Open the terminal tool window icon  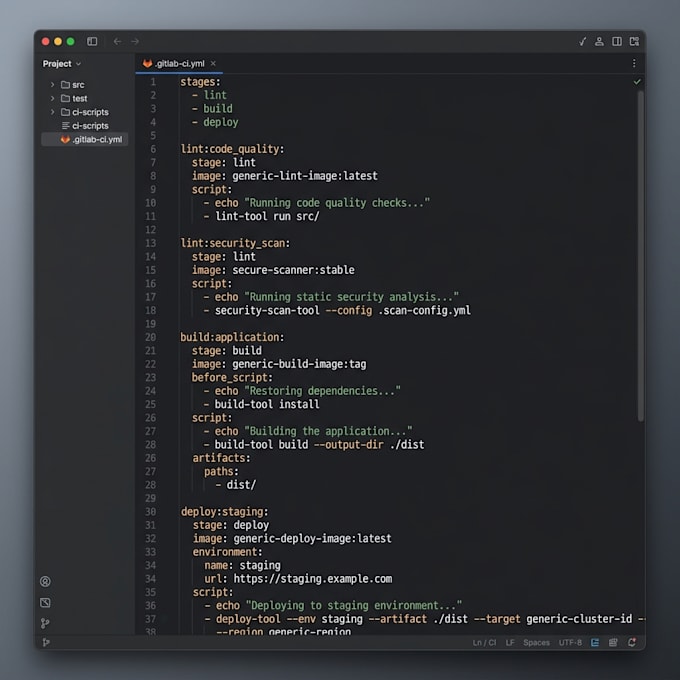(x=45, y=602)
